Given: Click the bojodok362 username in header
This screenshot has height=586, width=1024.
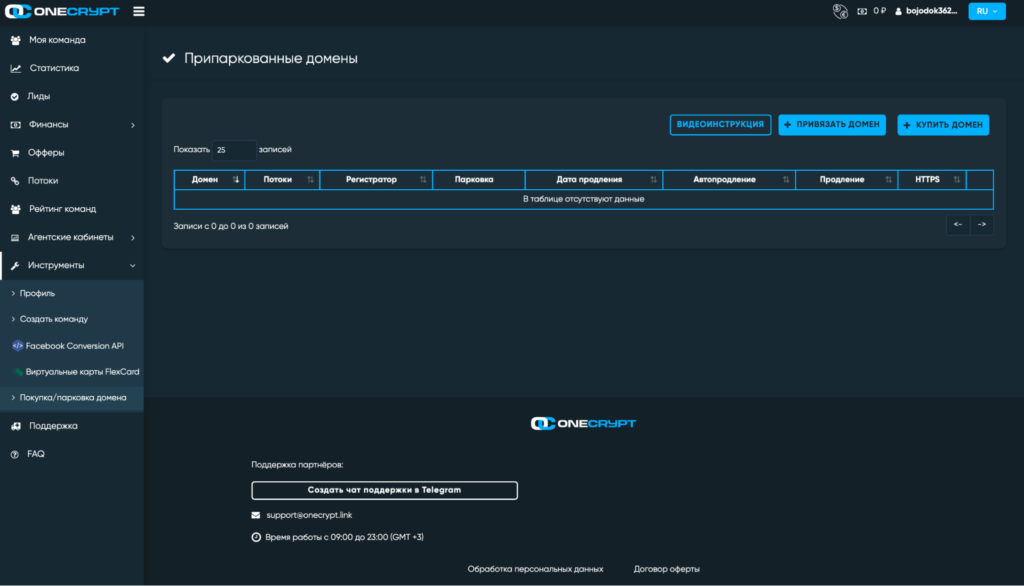Looking at the screenshot, I should [931, 11].
